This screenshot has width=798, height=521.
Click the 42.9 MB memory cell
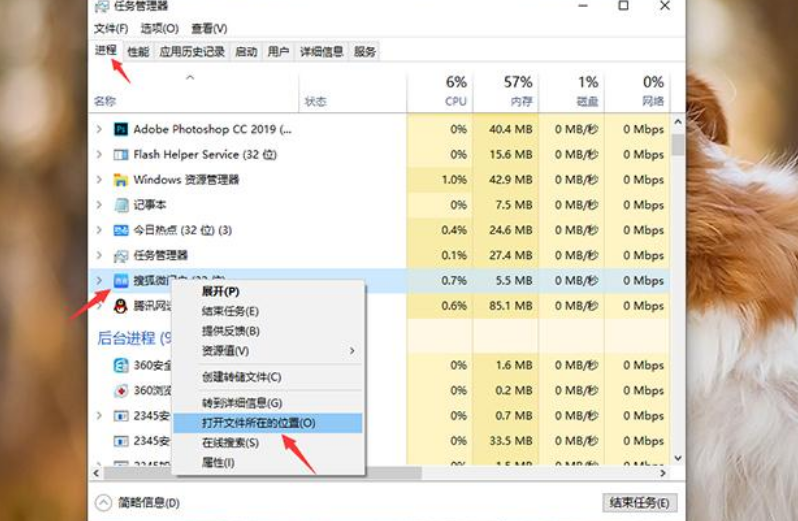(506, 180)
